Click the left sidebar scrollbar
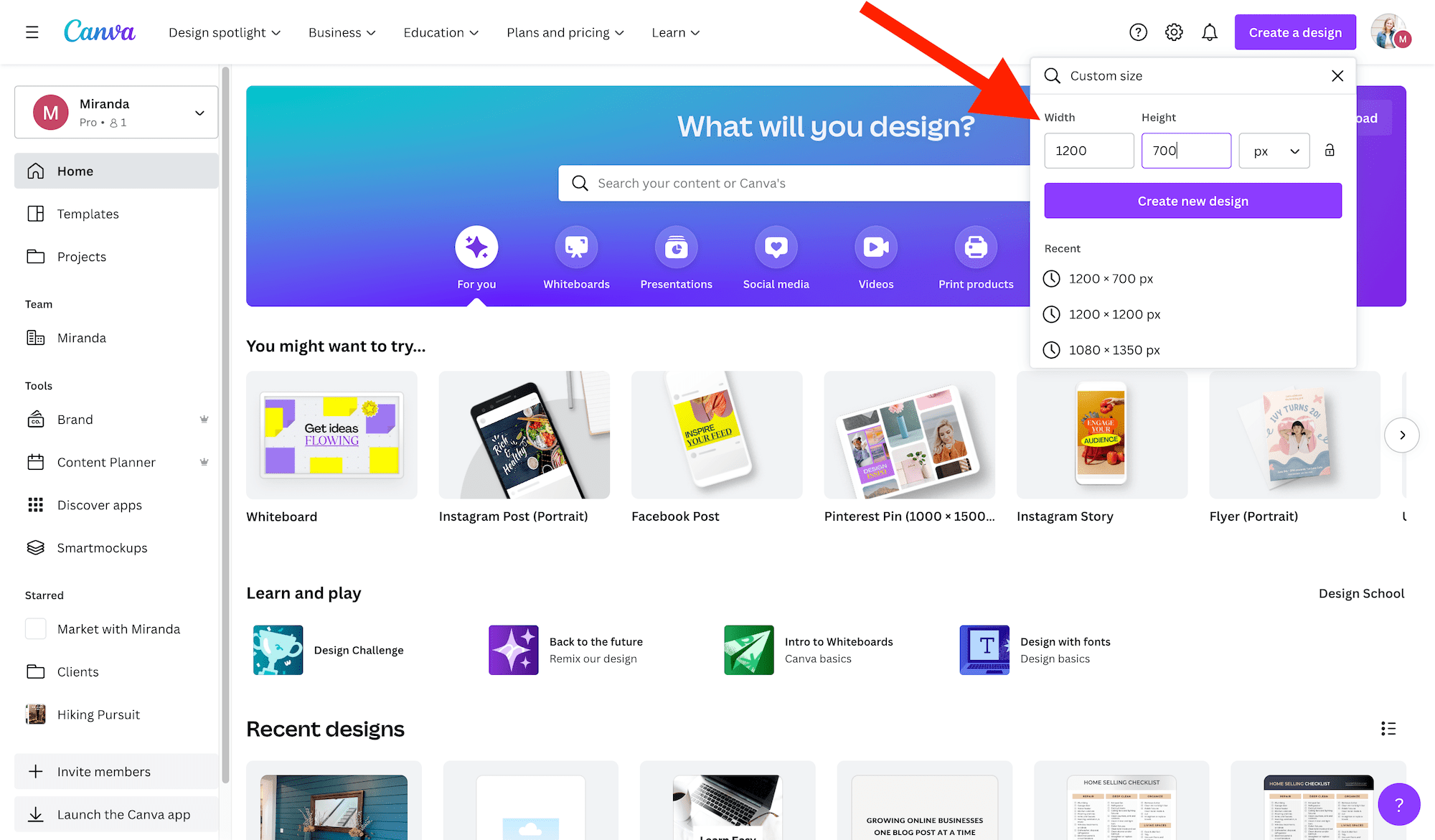 pyautogui.click(x=225, y=423)
